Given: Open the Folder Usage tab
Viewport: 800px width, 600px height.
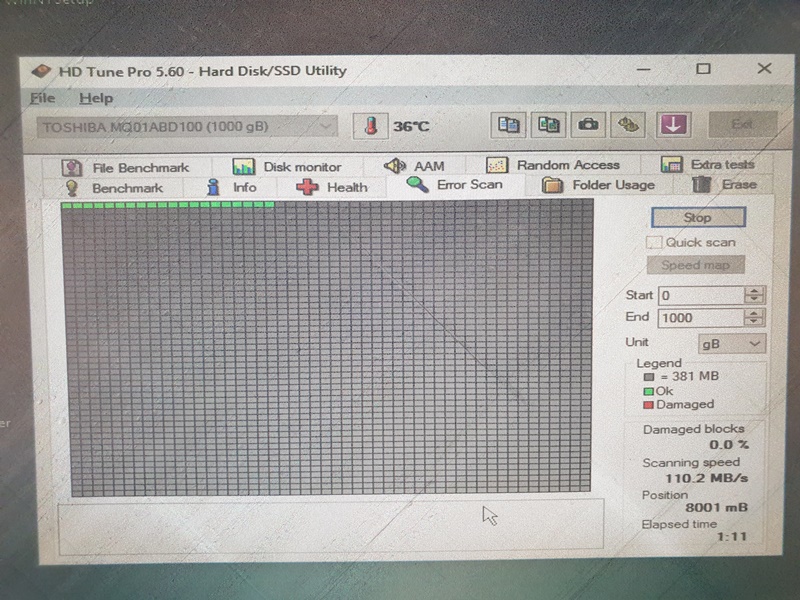Looking at the screenshot, I should click(599, 185).
